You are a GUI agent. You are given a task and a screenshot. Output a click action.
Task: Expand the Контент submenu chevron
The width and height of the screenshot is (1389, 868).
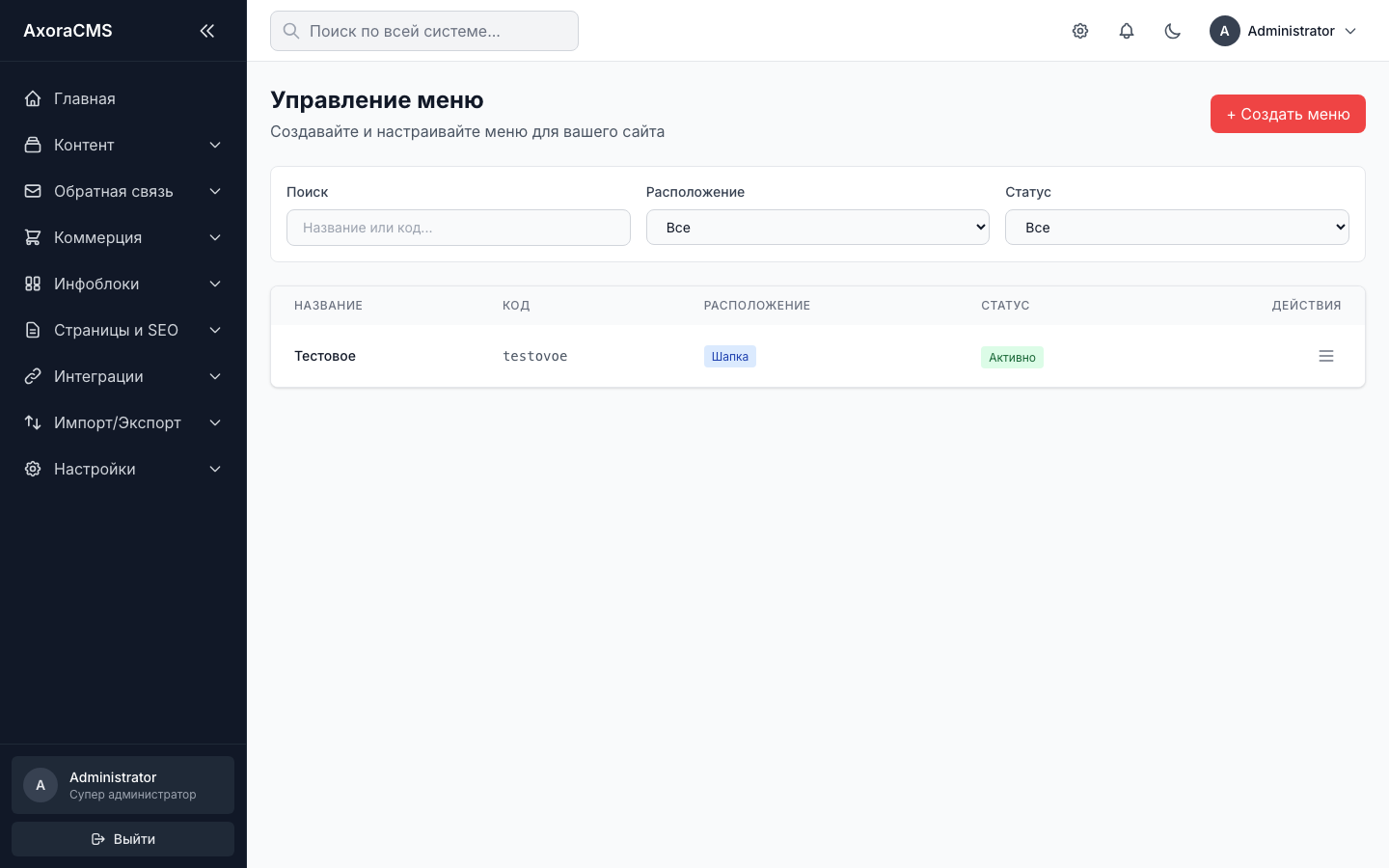click(215, 145)
